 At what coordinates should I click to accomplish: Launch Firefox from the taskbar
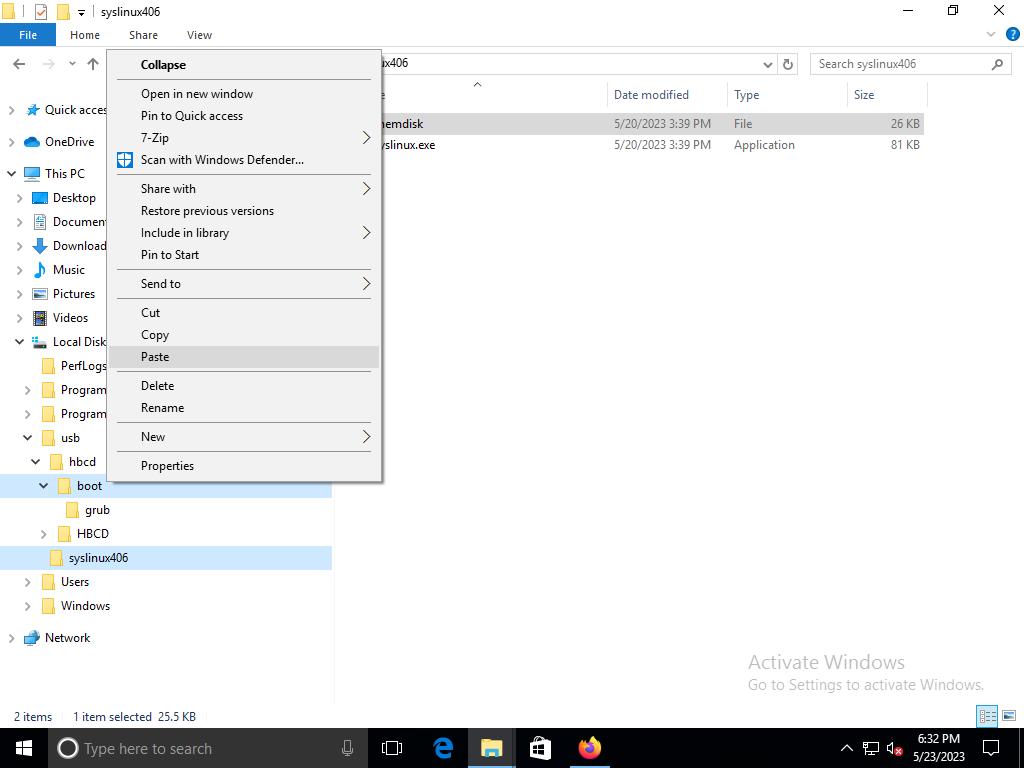pyautogui.click(x=589, y=748)
